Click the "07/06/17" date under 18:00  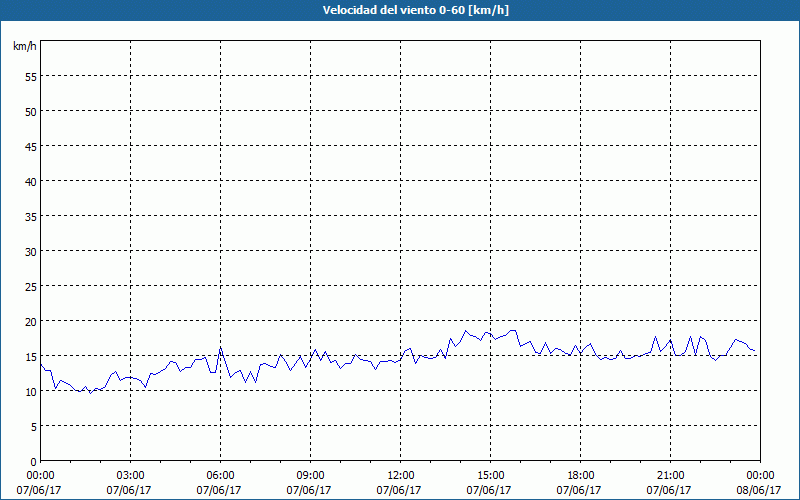[579, 490]
